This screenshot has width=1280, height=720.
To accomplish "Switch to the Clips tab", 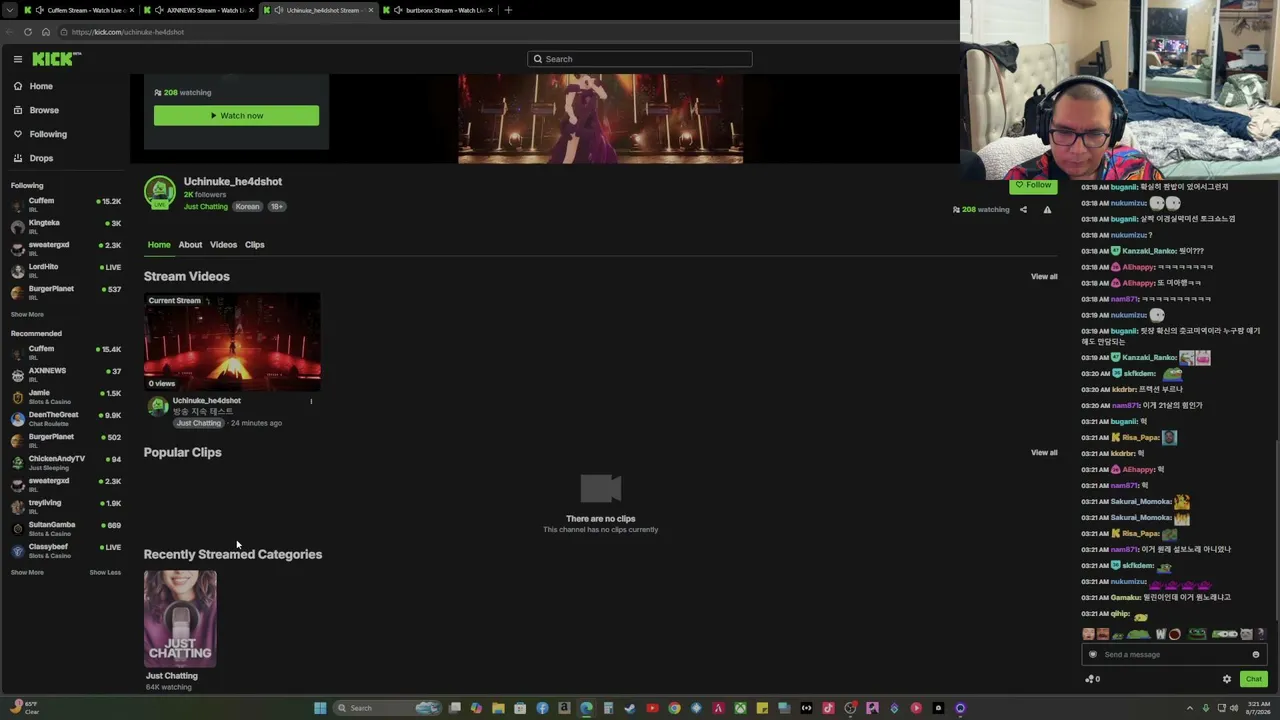I will [255, 244].
